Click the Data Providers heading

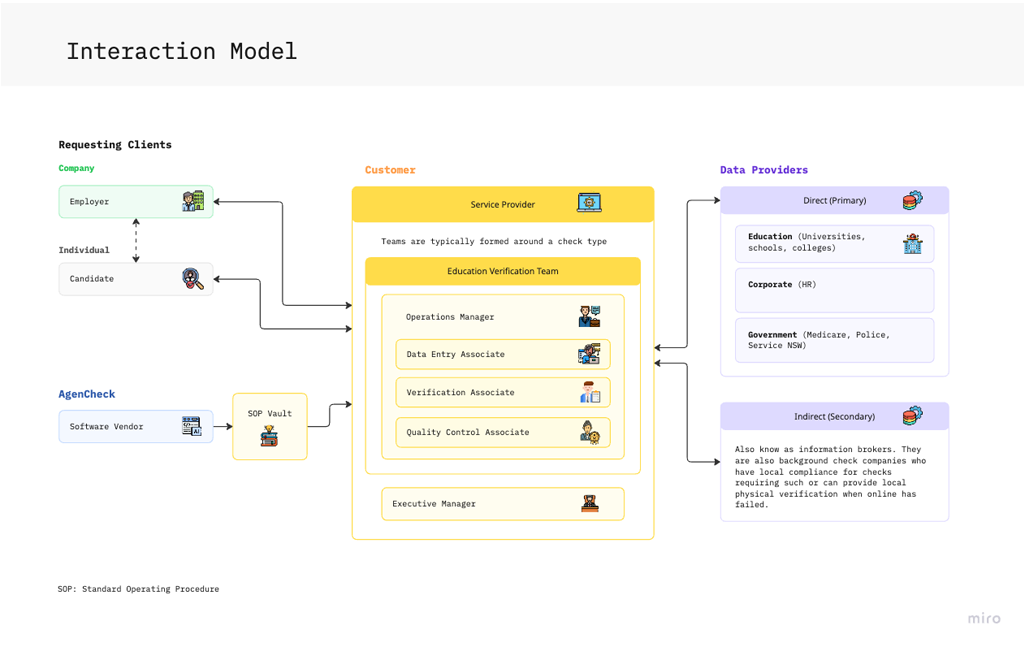(764, 170)
